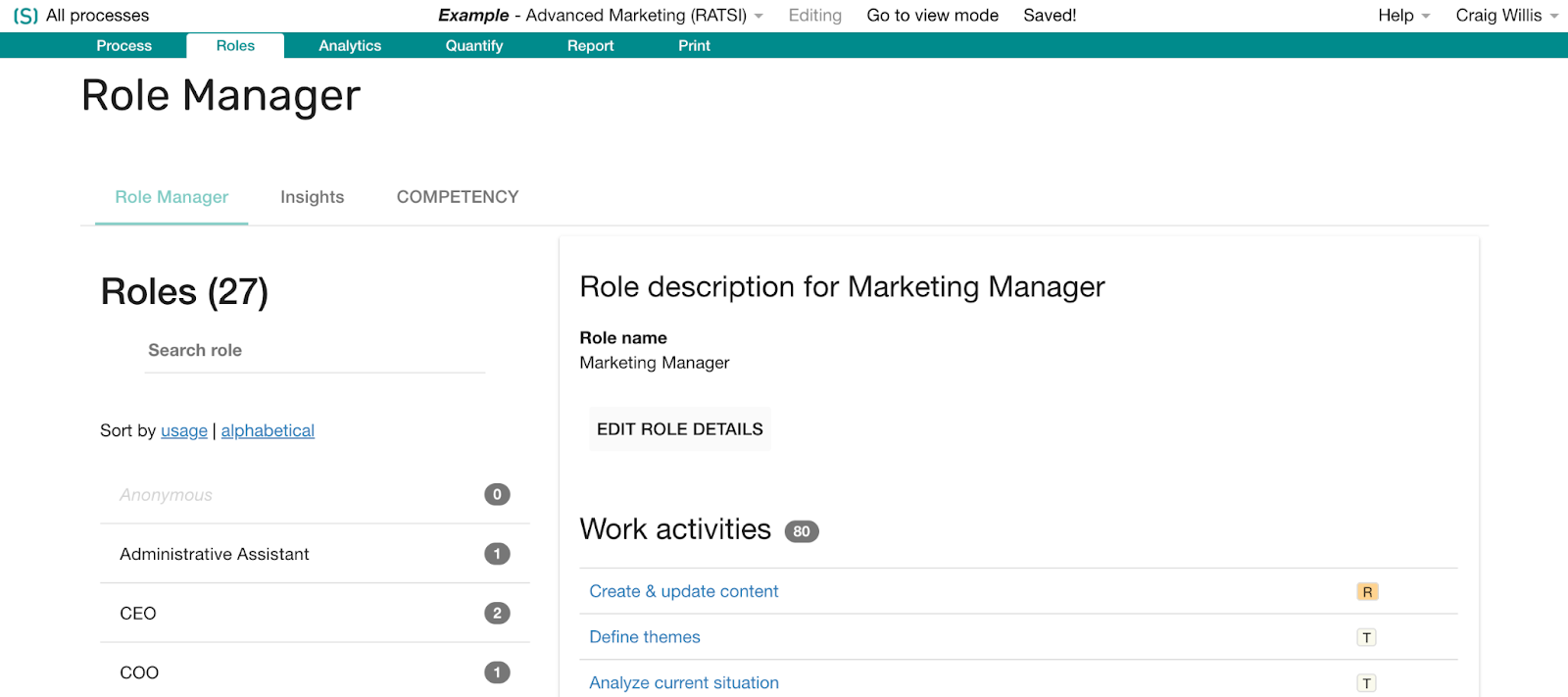
Task: Sort roles by alphabetical link
Action: [268, 430]
